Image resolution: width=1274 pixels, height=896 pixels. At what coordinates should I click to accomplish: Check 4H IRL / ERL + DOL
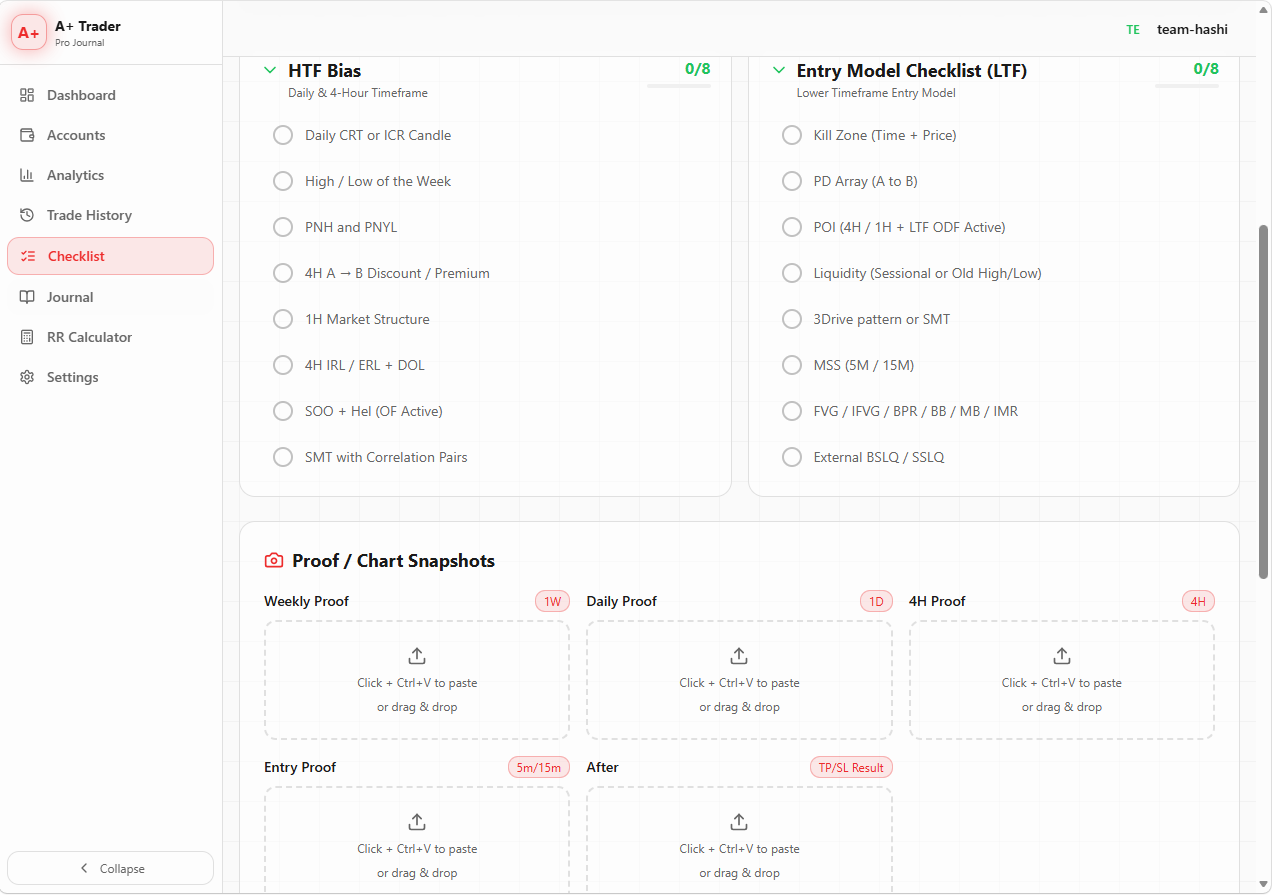pyautogui.click(x=283, y=365)
